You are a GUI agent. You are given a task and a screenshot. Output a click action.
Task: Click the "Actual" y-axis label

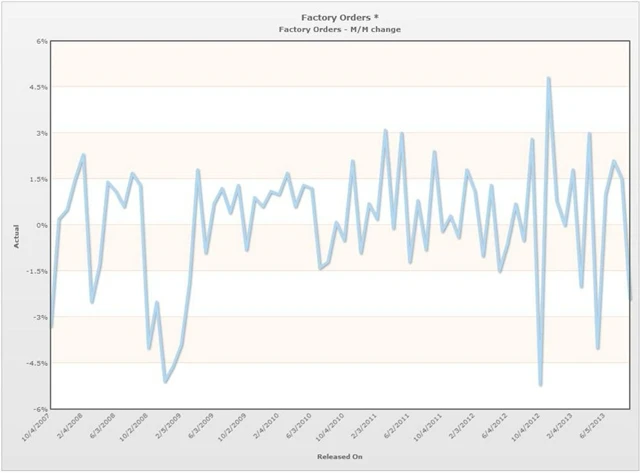click(16, 236)
